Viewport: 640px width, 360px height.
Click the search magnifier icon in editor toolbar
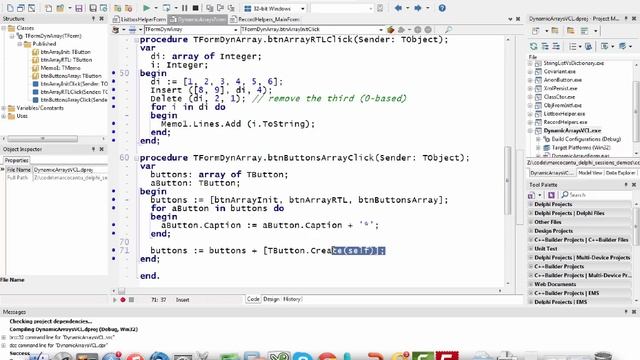coord(449,29)
